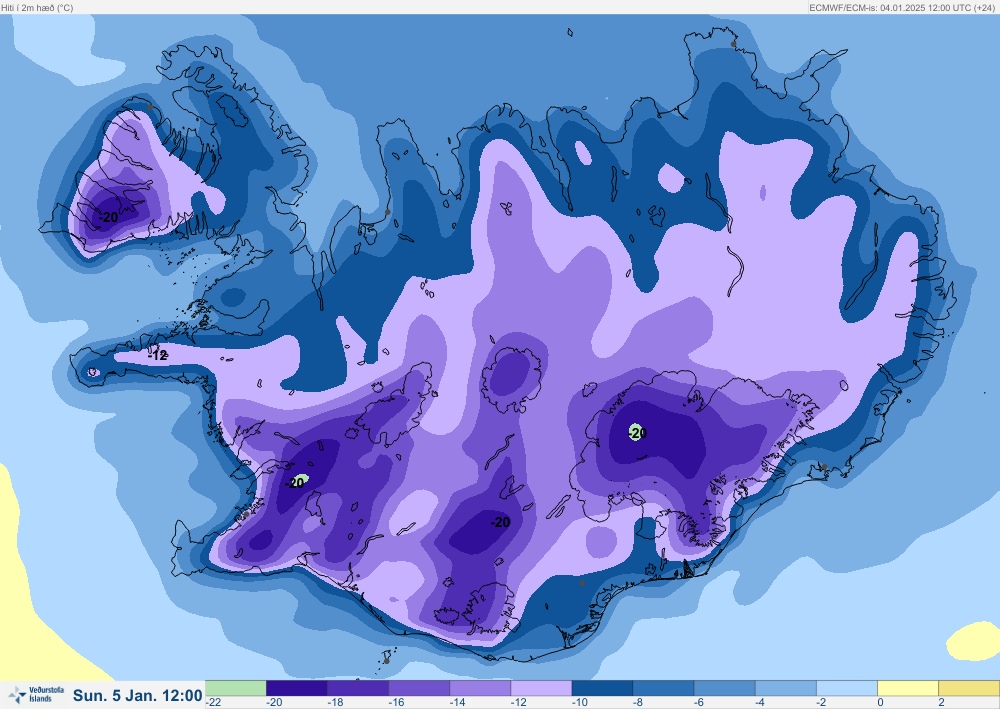Select the -8 to -6 blue legend swatch

coord(664,688)
